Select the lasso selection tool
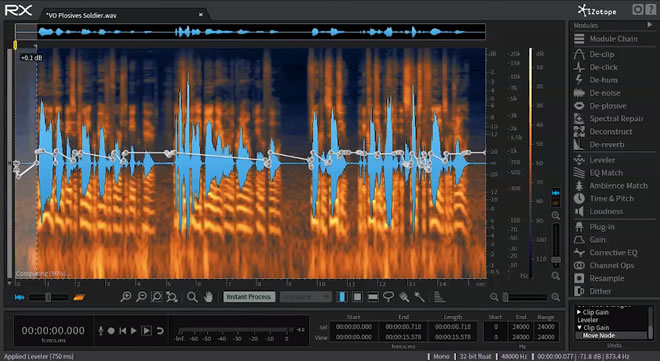Image resolution: width=660 pixels, height=361 pixels. coord(388,297)
